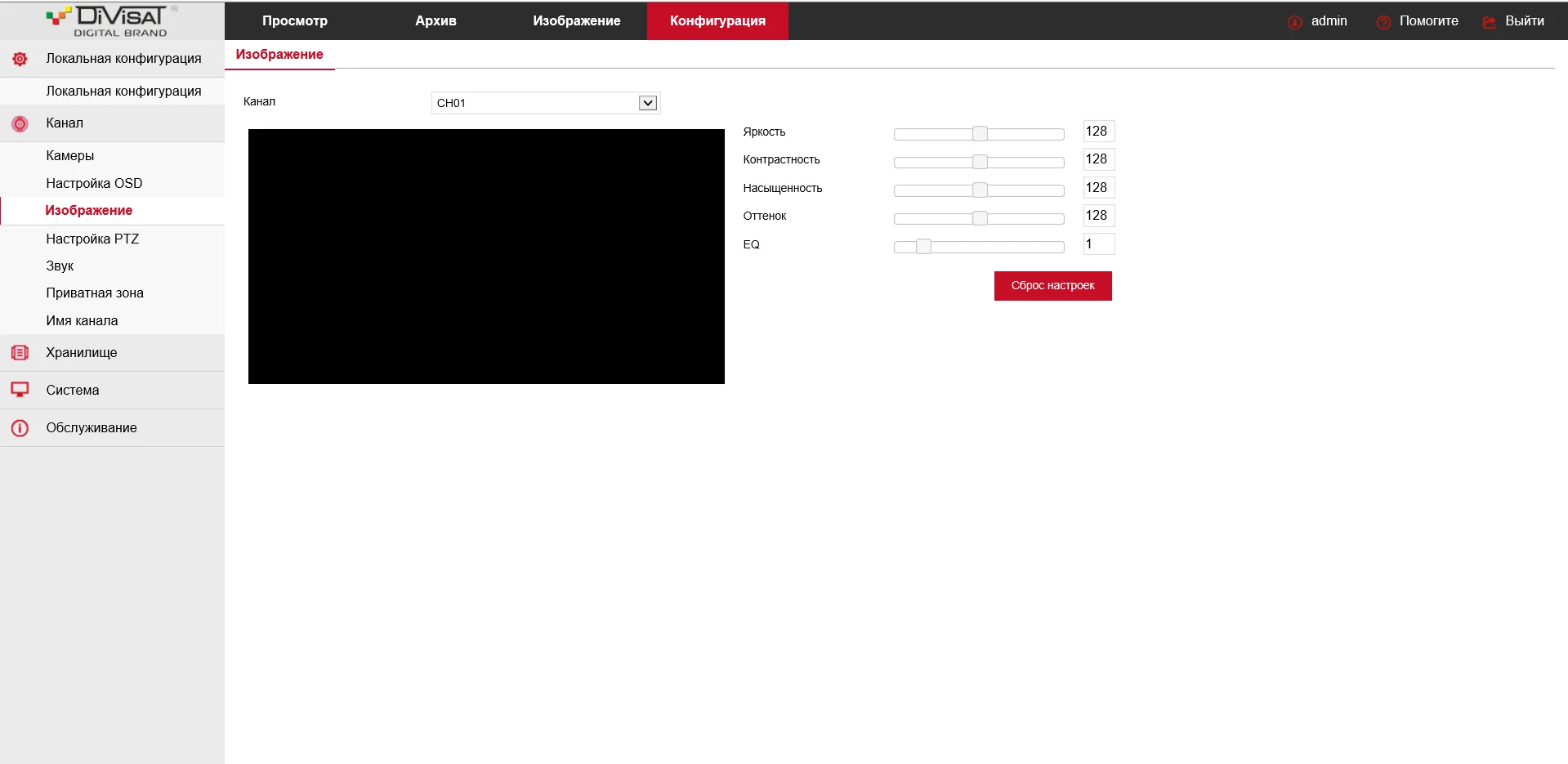Open Настройка PTZ in the sidebar
This screenshot has height=764, width=1568.
(x=92, y=239)
